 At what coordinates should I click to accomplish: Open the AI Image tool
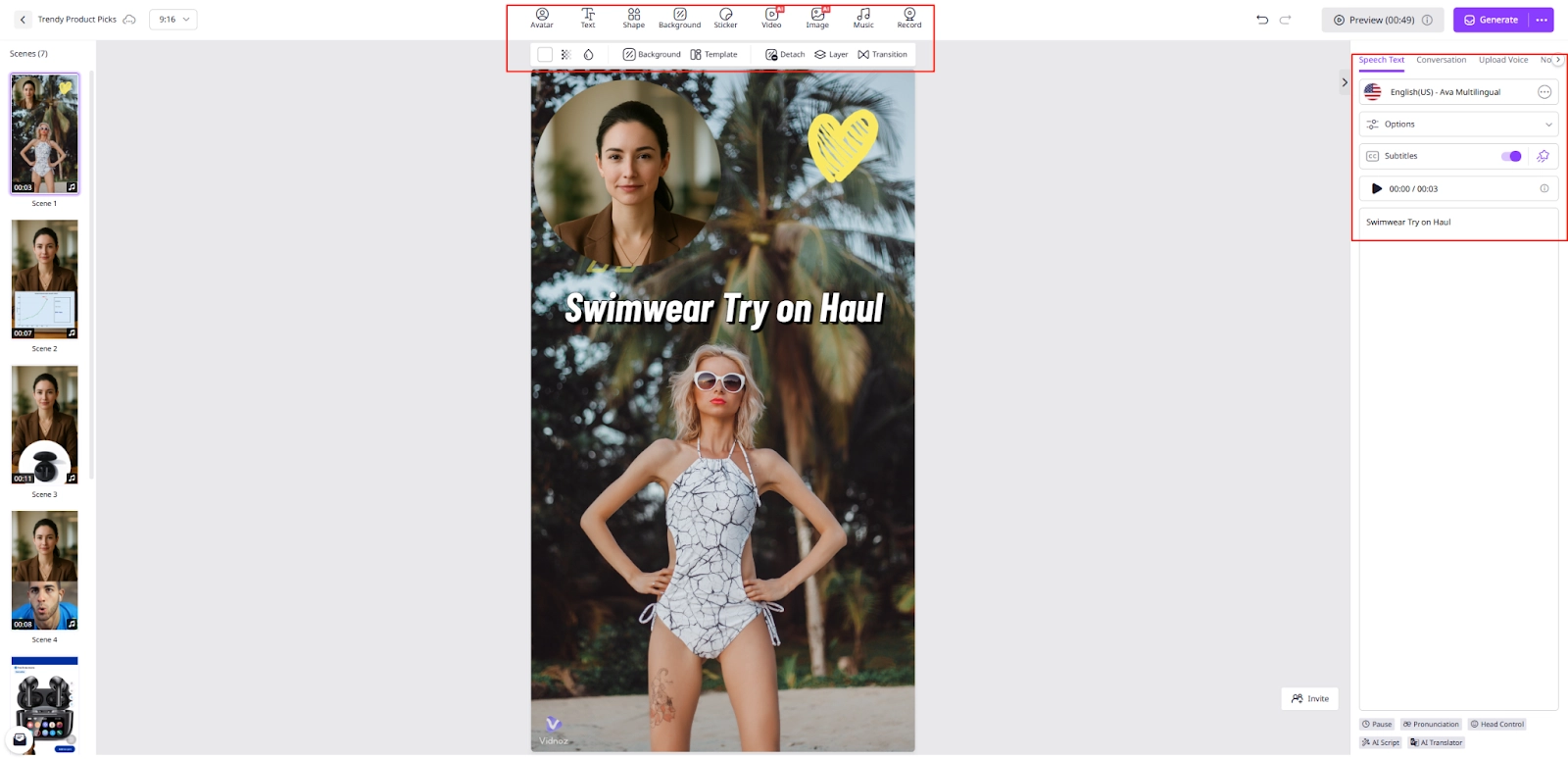coord(818,19)
